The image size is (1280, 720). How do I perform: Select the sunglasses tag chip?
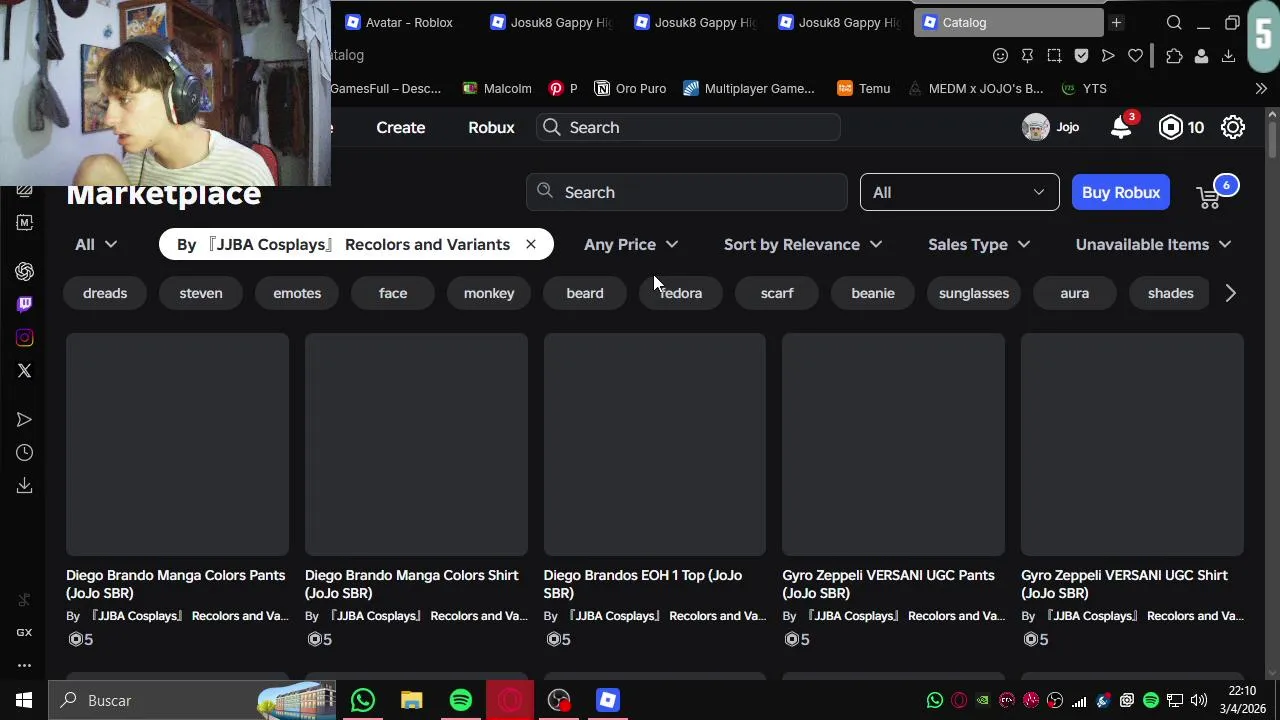974,293
